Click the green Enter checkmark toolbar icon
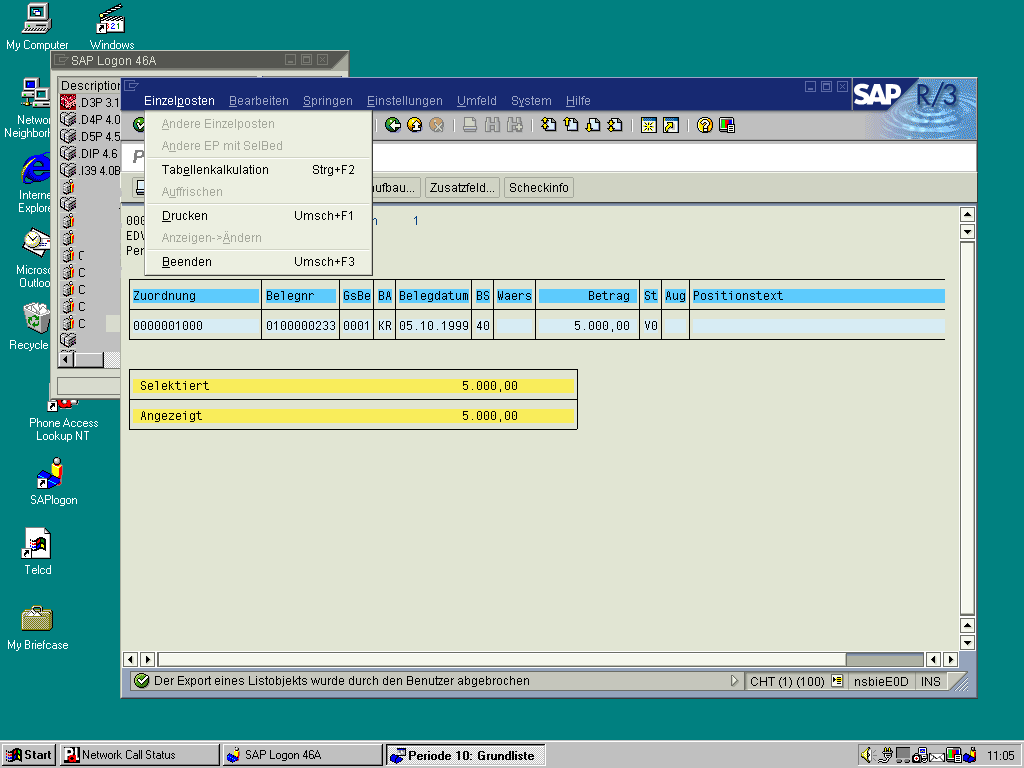Viewport: 1024px width, 768px height. click(138, 125)
